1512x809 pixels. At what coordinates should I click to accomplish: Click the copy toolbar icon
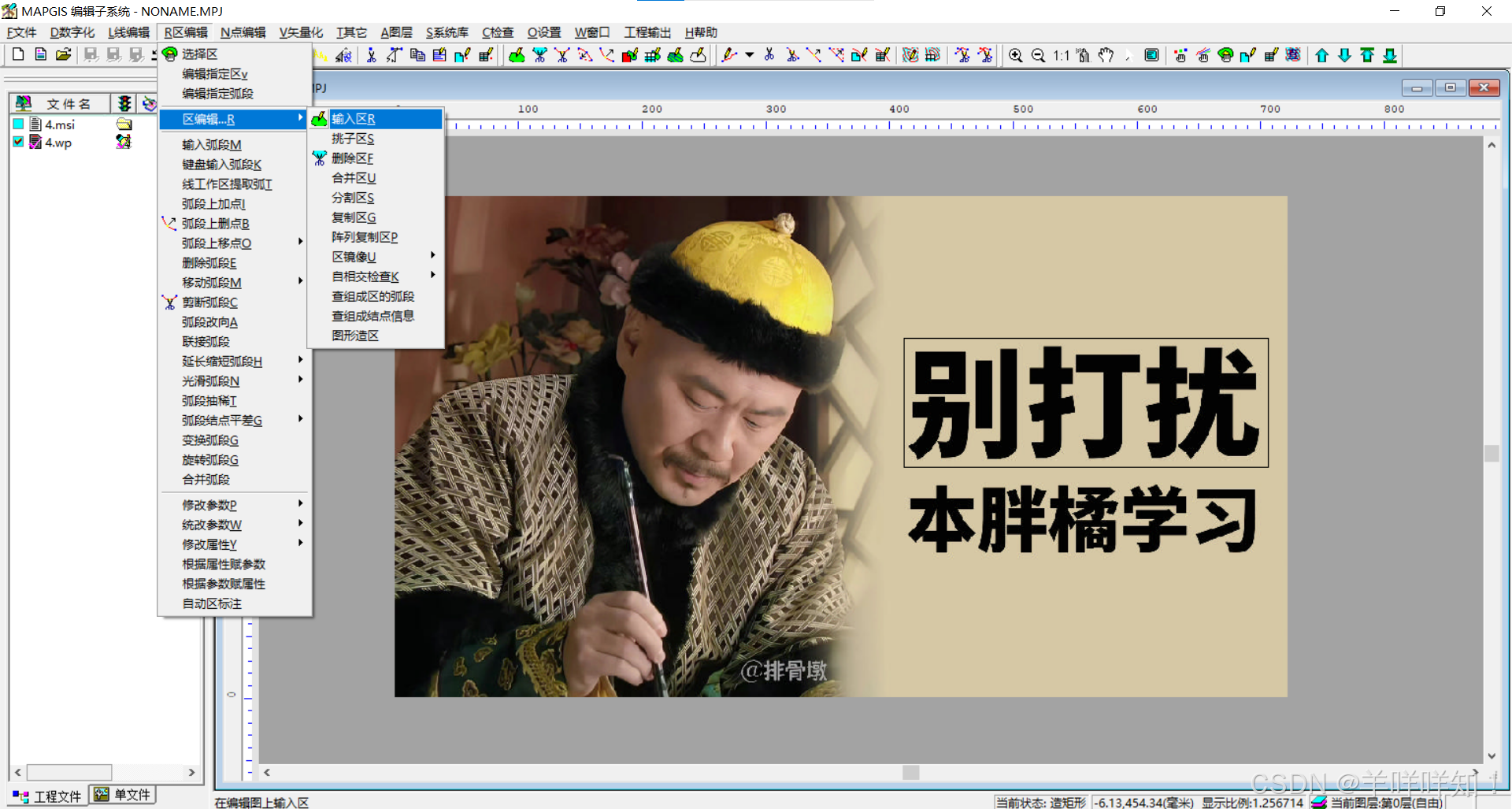coord(417,55)
